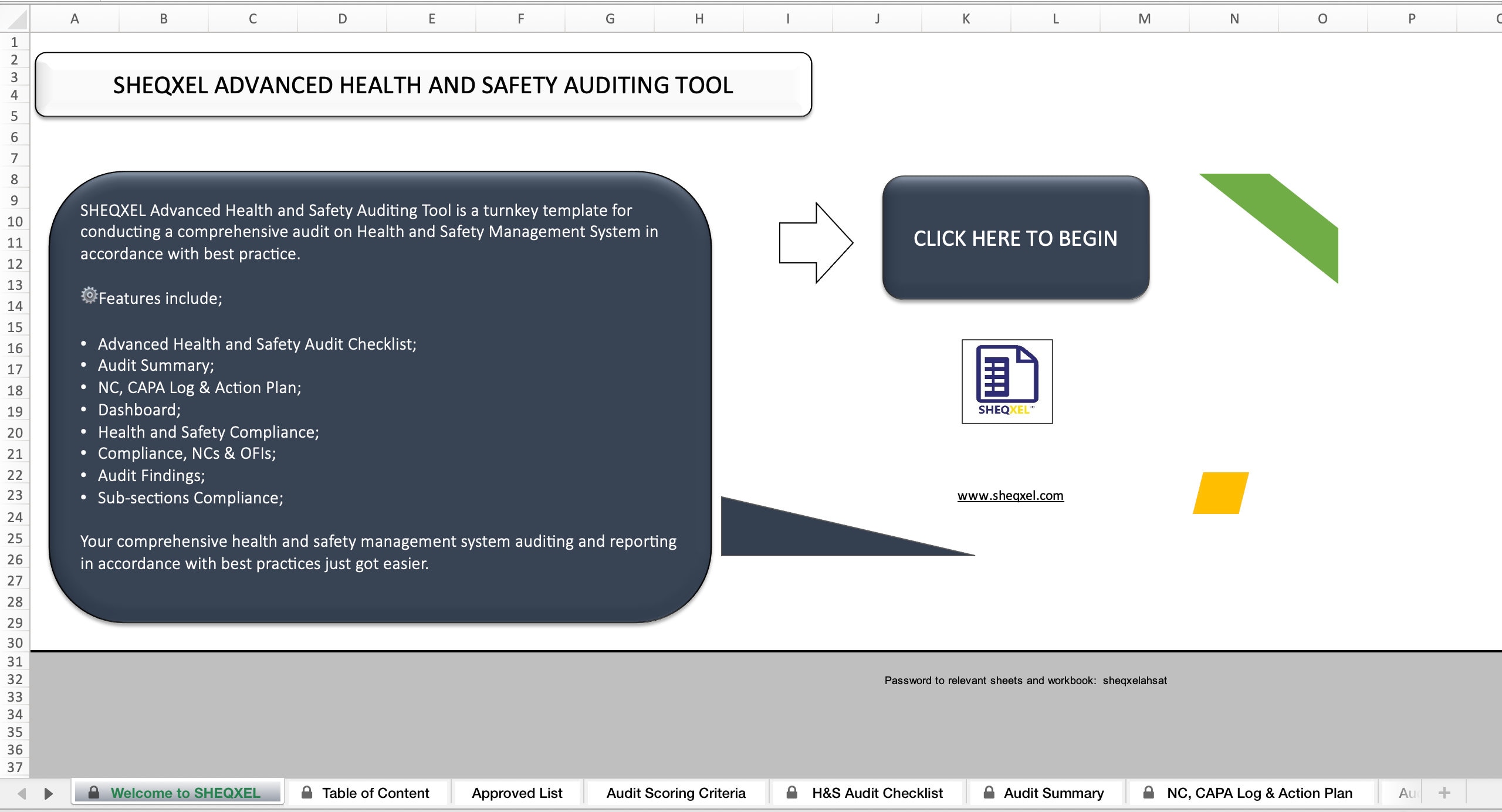Click the right sheet navigation arrow
The width and height of the screenshot is (1502, 812).
click(48, 793)
